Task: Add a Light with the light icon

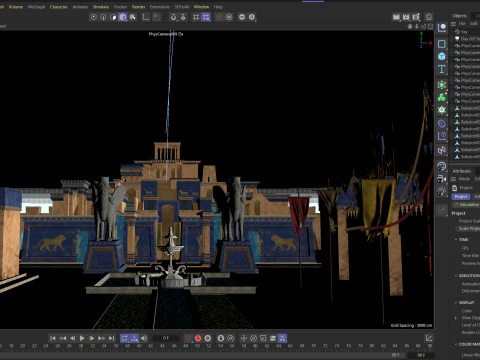Action: click(442, 191)
